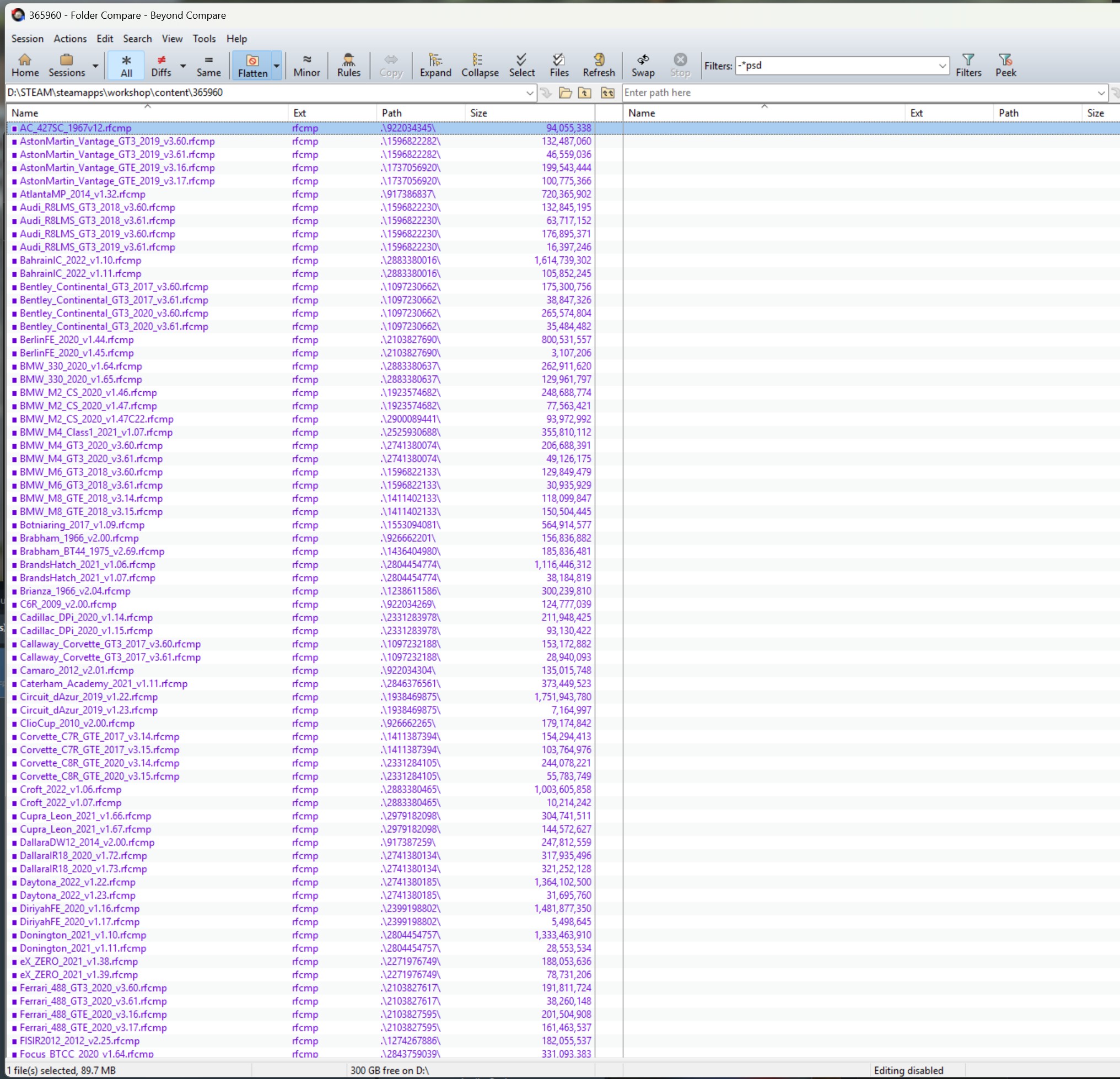The width and height of the screenshot is (1120, 1079).
Task: Open the Tools menu
Action: [203, 39]
